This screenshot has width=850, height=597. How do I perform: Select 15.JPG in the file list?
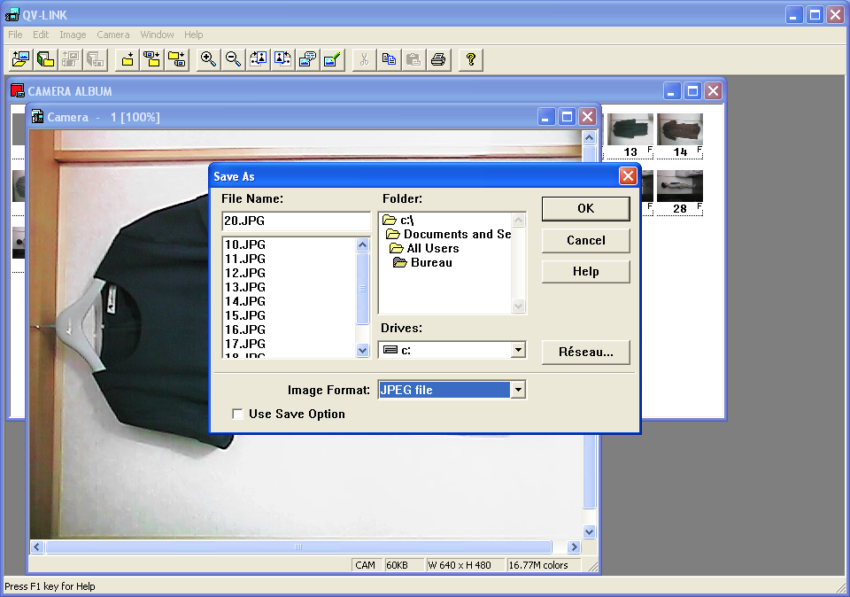245,315
